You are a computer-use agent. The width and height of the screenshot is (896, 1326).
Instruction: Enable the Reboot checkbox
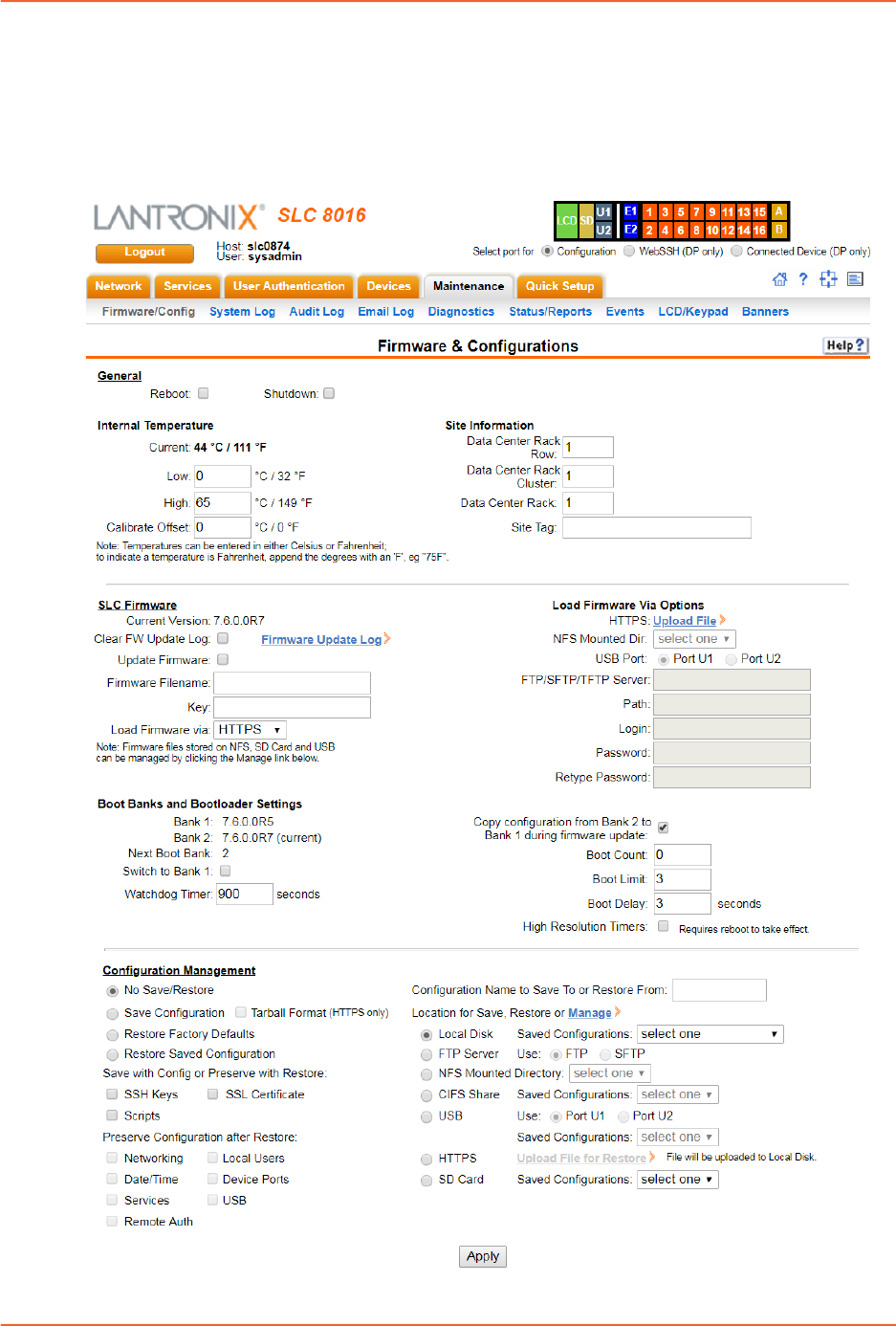coord(203,393)
